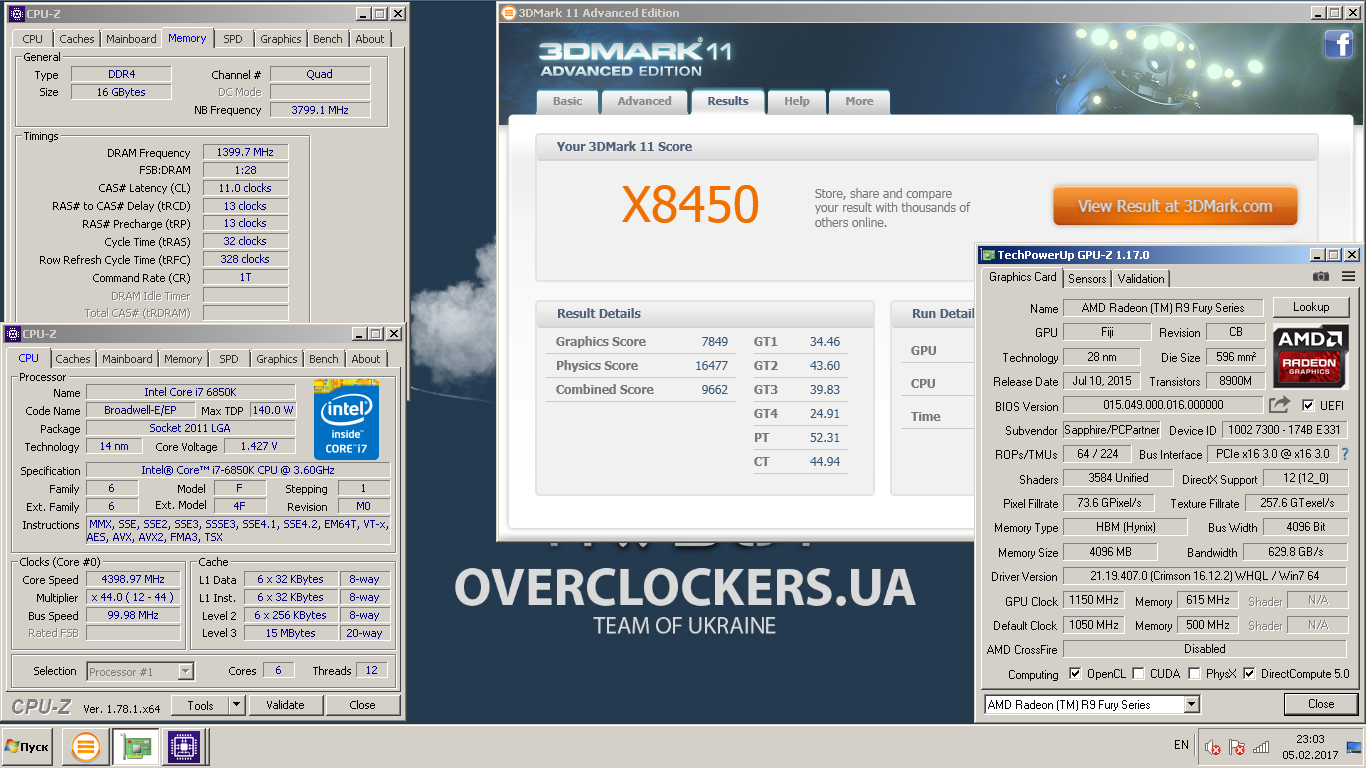Open the Facebook icon in 3DMark 11
The image size is (1366, 768).
(1339, 44)
